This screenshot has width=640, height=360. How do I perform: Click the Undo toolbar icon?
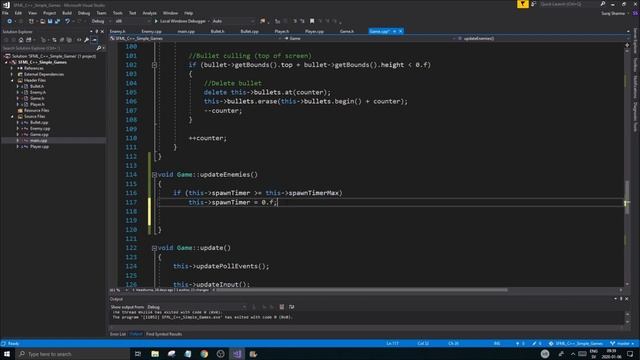tap(67, 21)
